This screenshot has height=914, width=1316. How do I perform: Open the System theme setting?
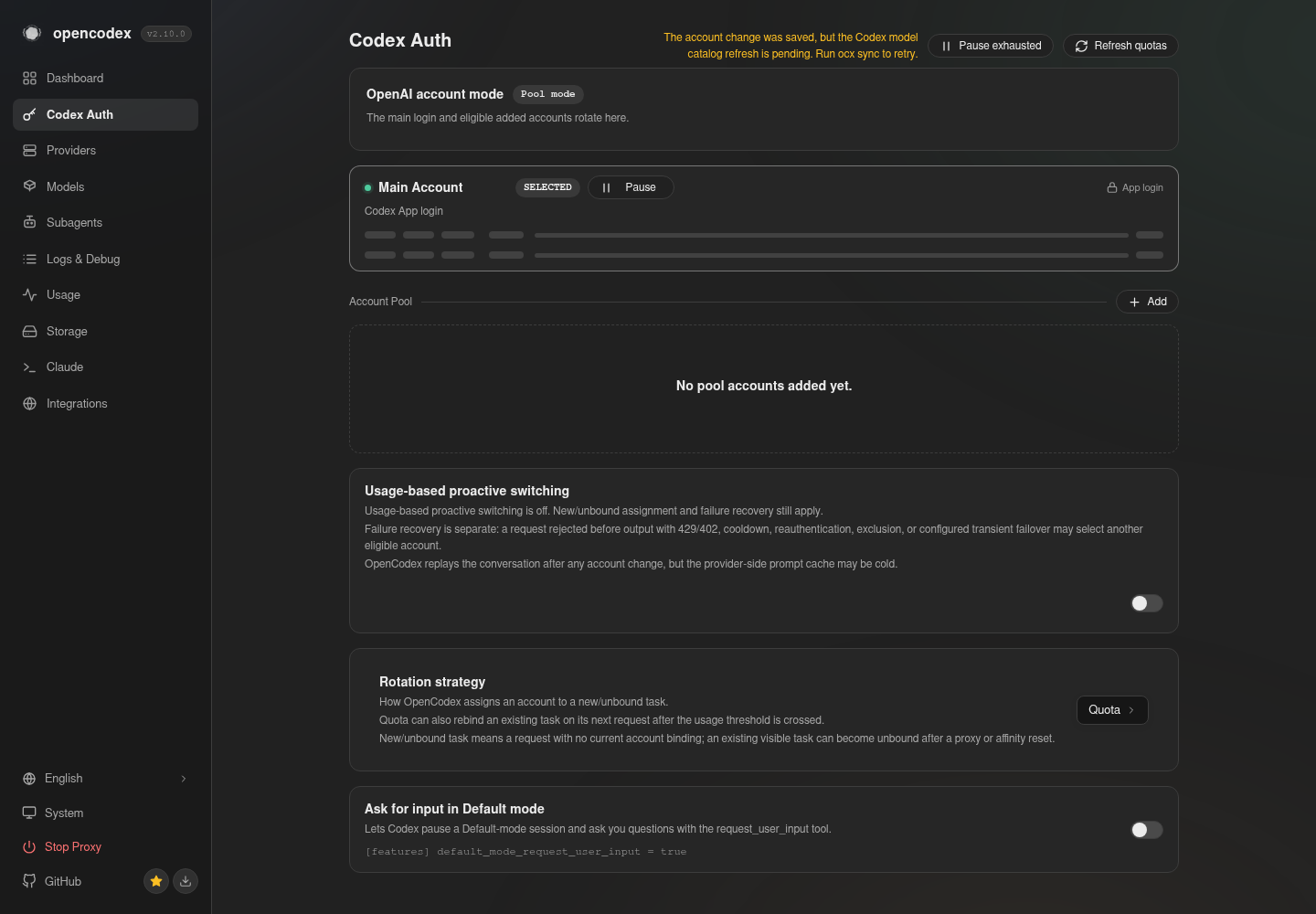[105, 813]
